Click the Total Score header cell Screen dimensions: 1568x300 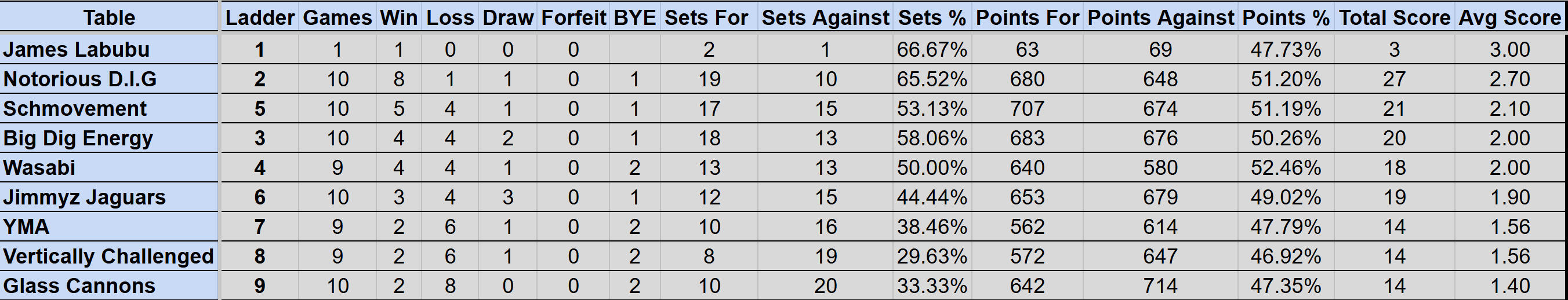pos(1395,17)
